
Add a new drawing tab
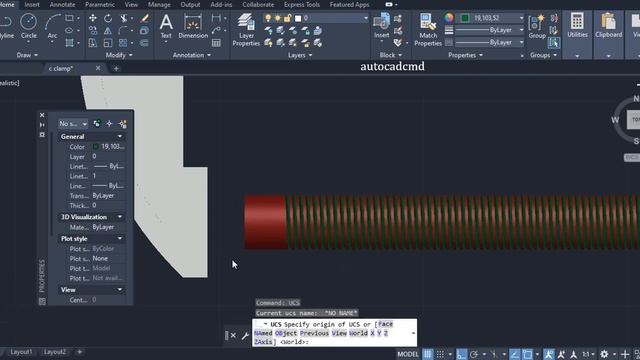point(116,69)
